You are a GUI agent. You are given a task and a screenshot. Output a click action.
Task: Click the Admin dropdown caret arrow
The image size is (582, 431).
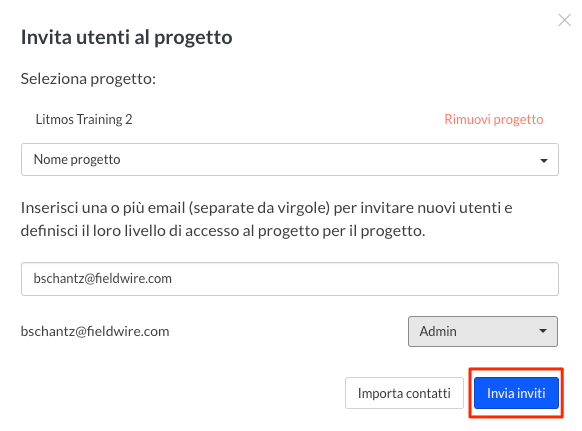coord(543,331)
